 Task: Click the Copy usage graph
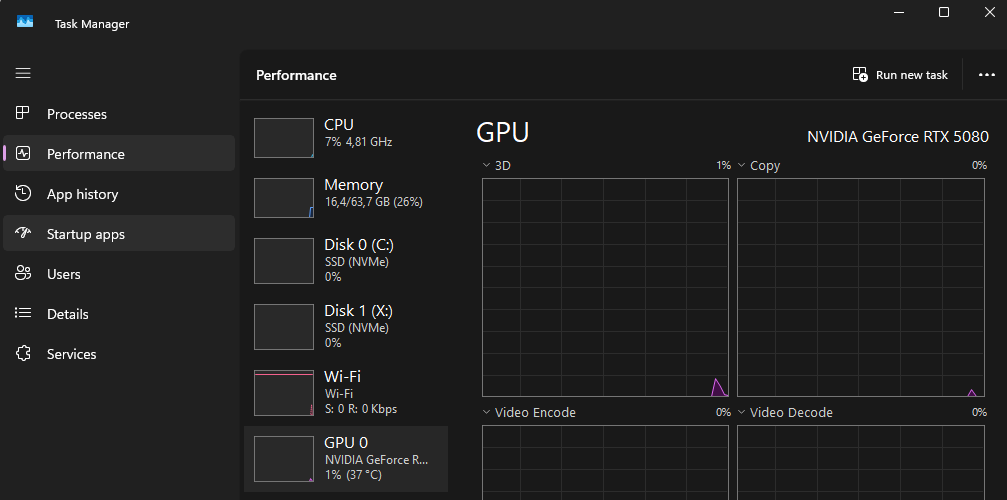[x=861, y=288]
